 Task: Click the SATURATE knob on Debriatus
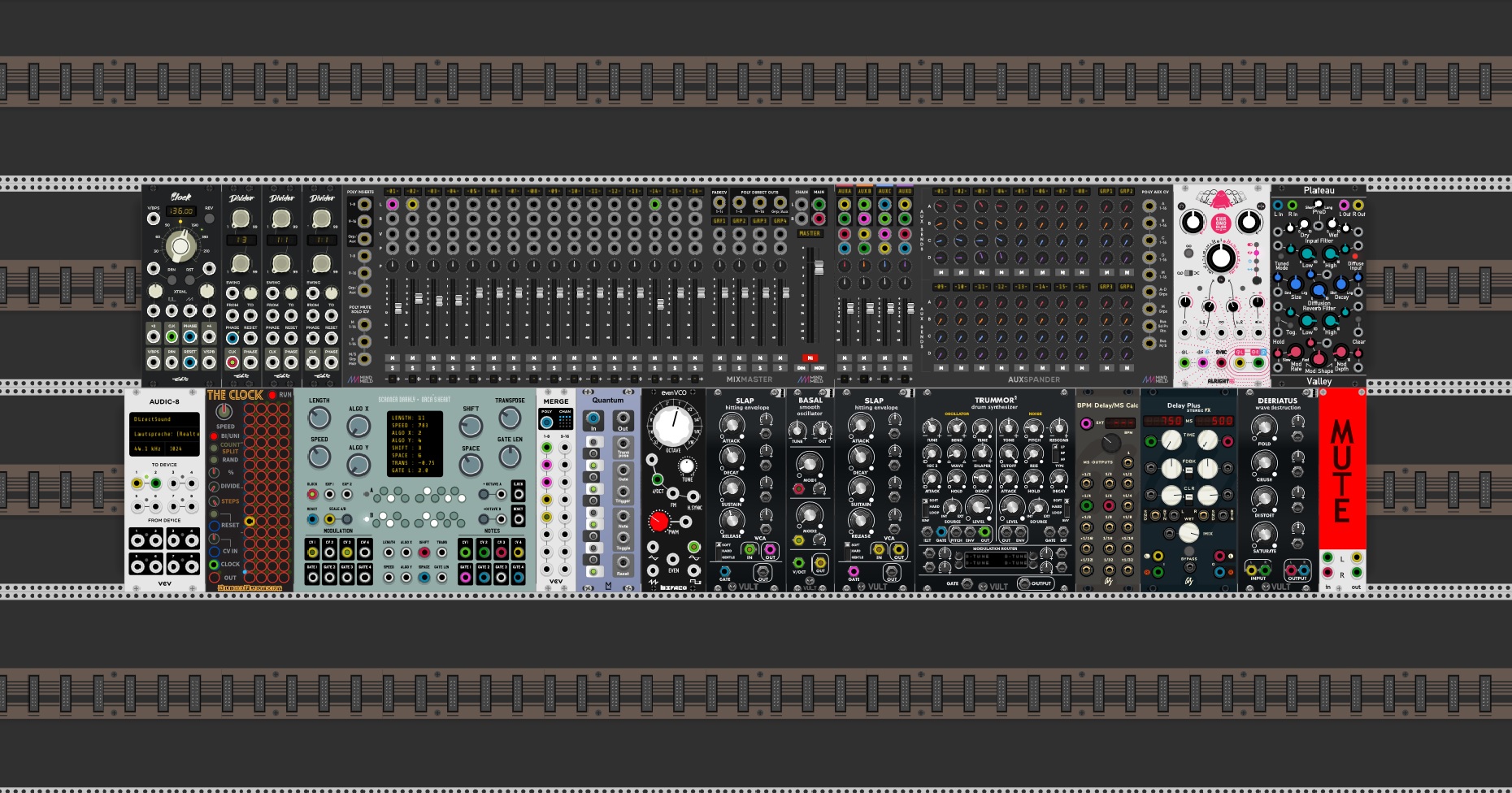[x=1264, y=534]
